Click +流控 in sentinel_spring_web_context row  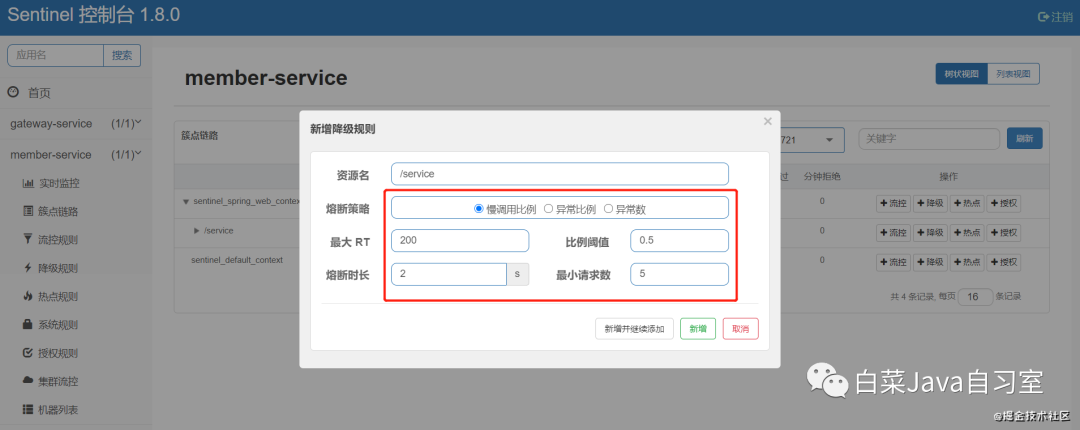[x=893, y=203]
